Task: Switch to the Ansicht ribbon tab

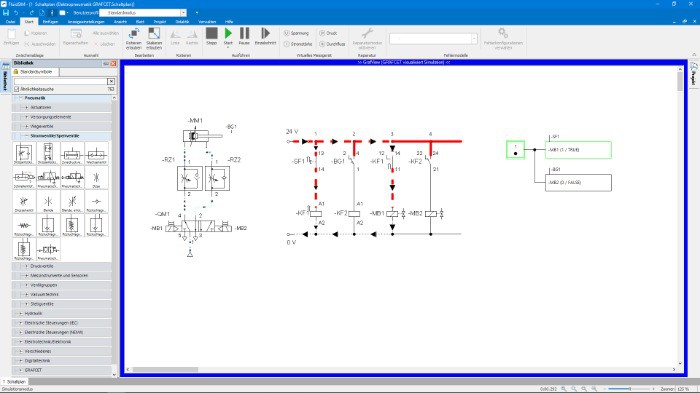Action: pyautogui.click(x=120, y=21)
